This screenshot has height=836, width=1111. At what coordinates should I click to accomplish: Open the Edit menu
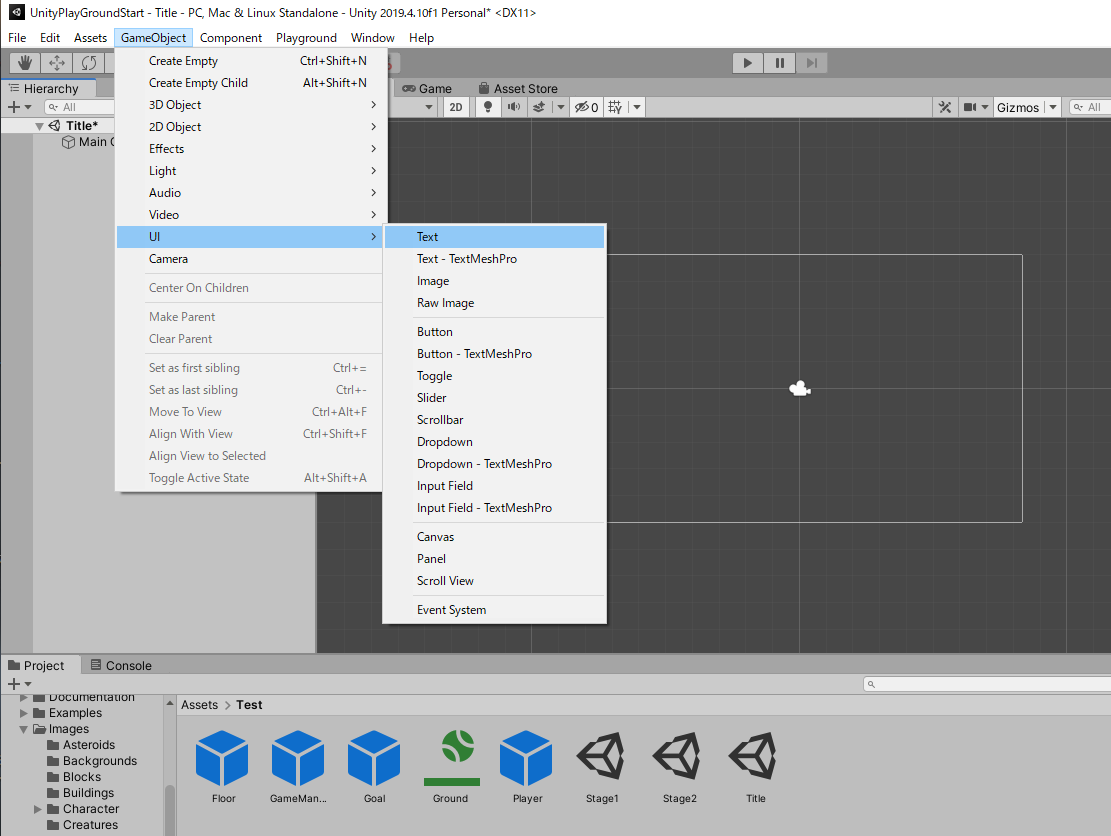pos(50,38)
